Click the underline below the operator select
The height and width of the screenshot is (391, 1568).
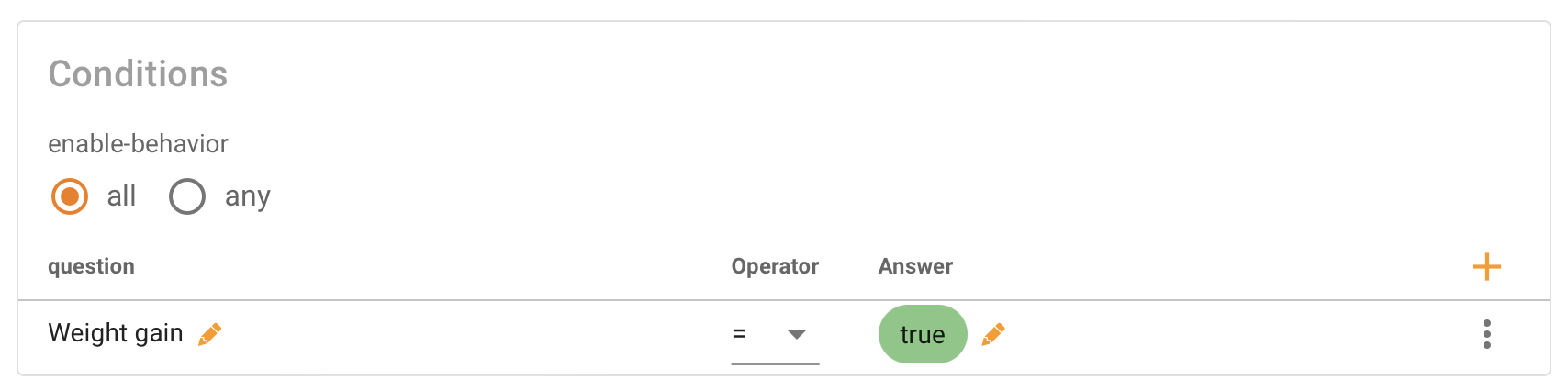click(x=775, y=364)
